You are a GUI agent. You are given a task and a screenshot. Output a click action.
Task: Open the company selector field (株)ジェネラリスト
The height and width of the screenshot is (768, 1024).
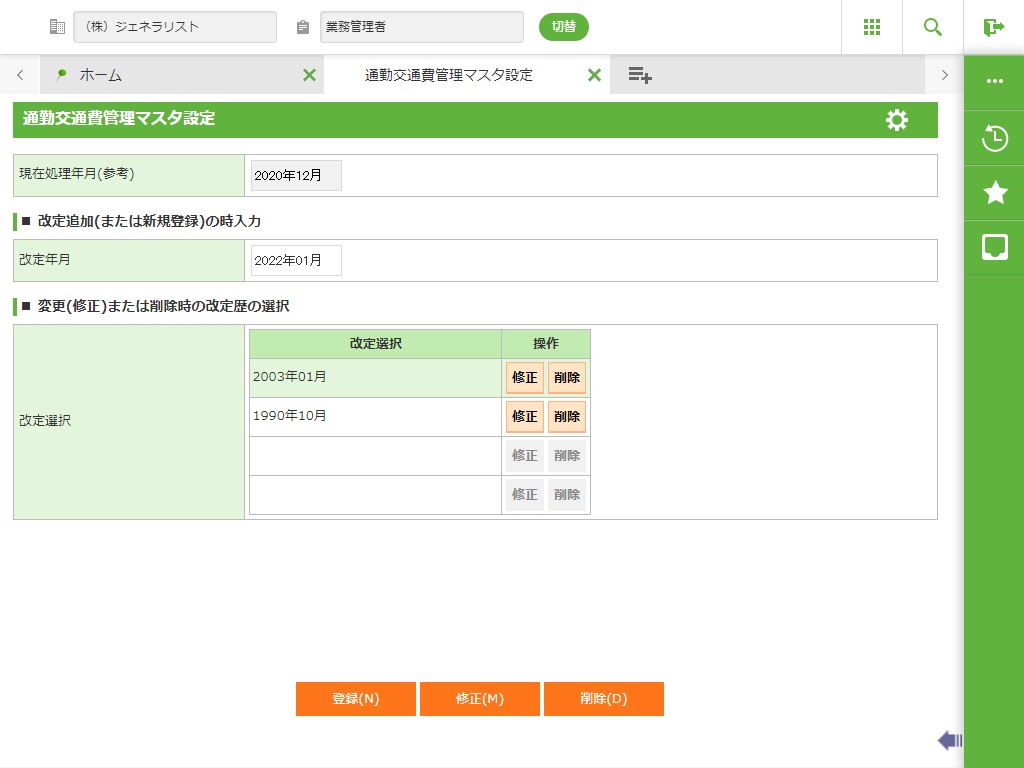point(175,27)
